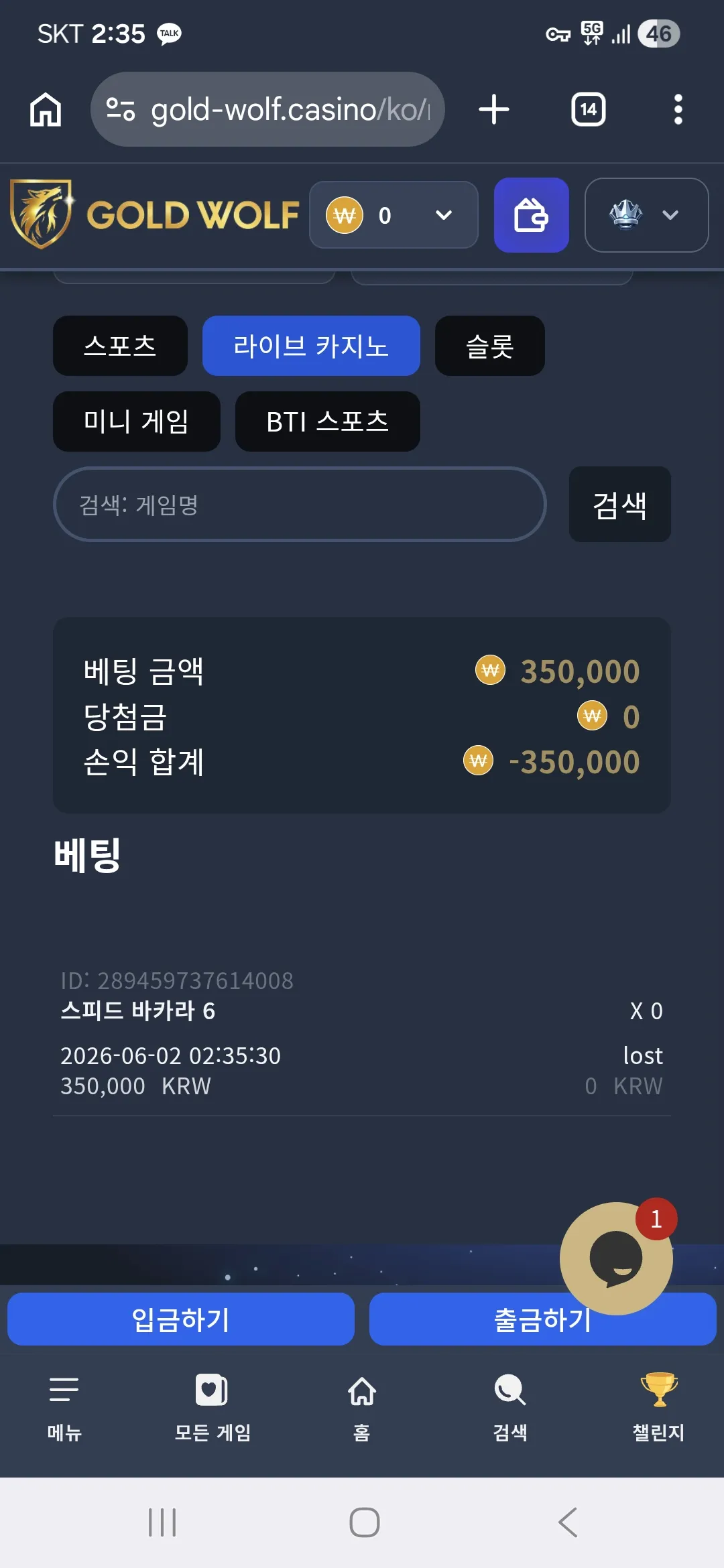
Task: Open the browser three-dot menu
Action: pos(678,109)
